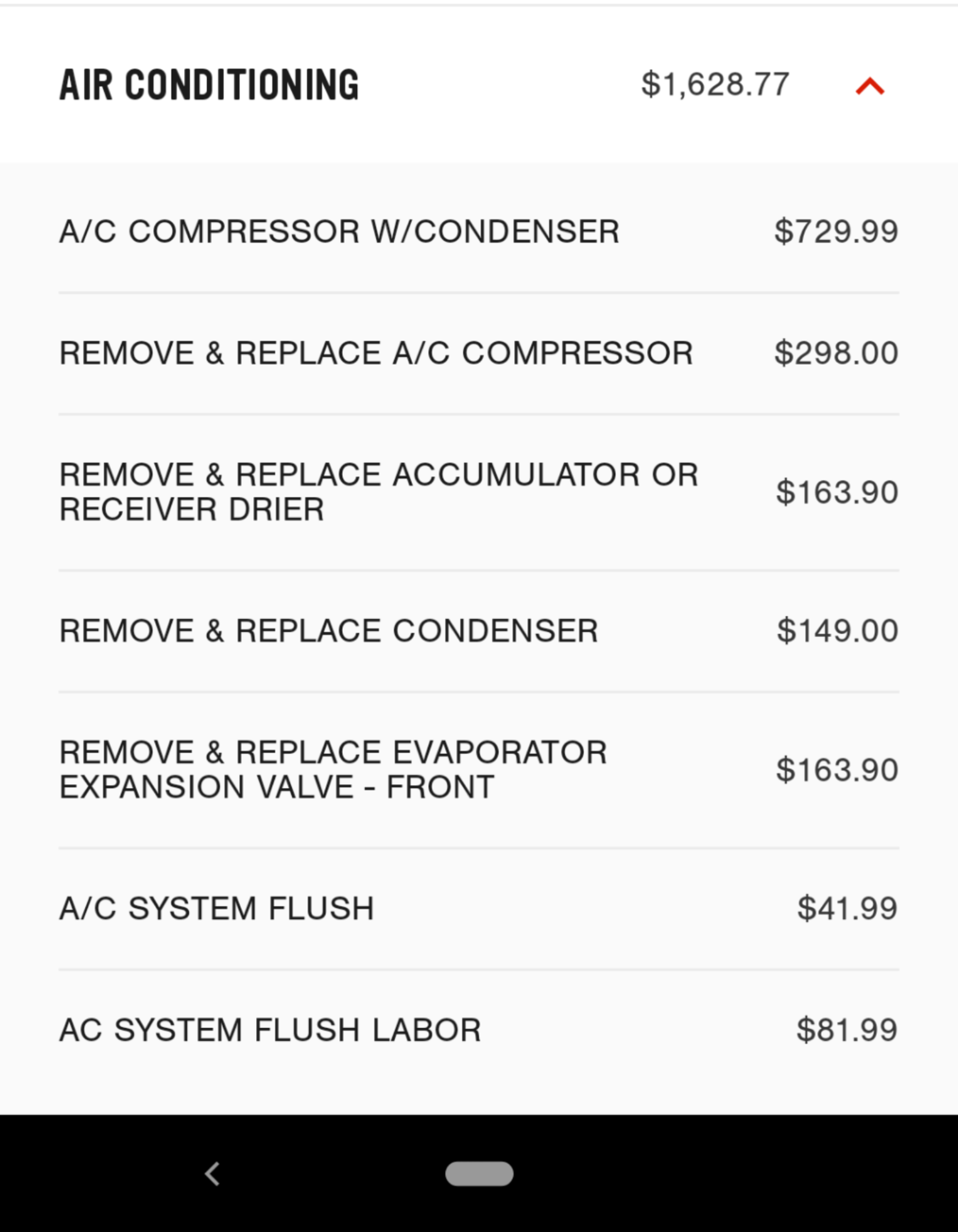Viewport: 958px width, 1232px height.
Task: Open the Accumulator or Receiver Drier line item
Action: 378,492
